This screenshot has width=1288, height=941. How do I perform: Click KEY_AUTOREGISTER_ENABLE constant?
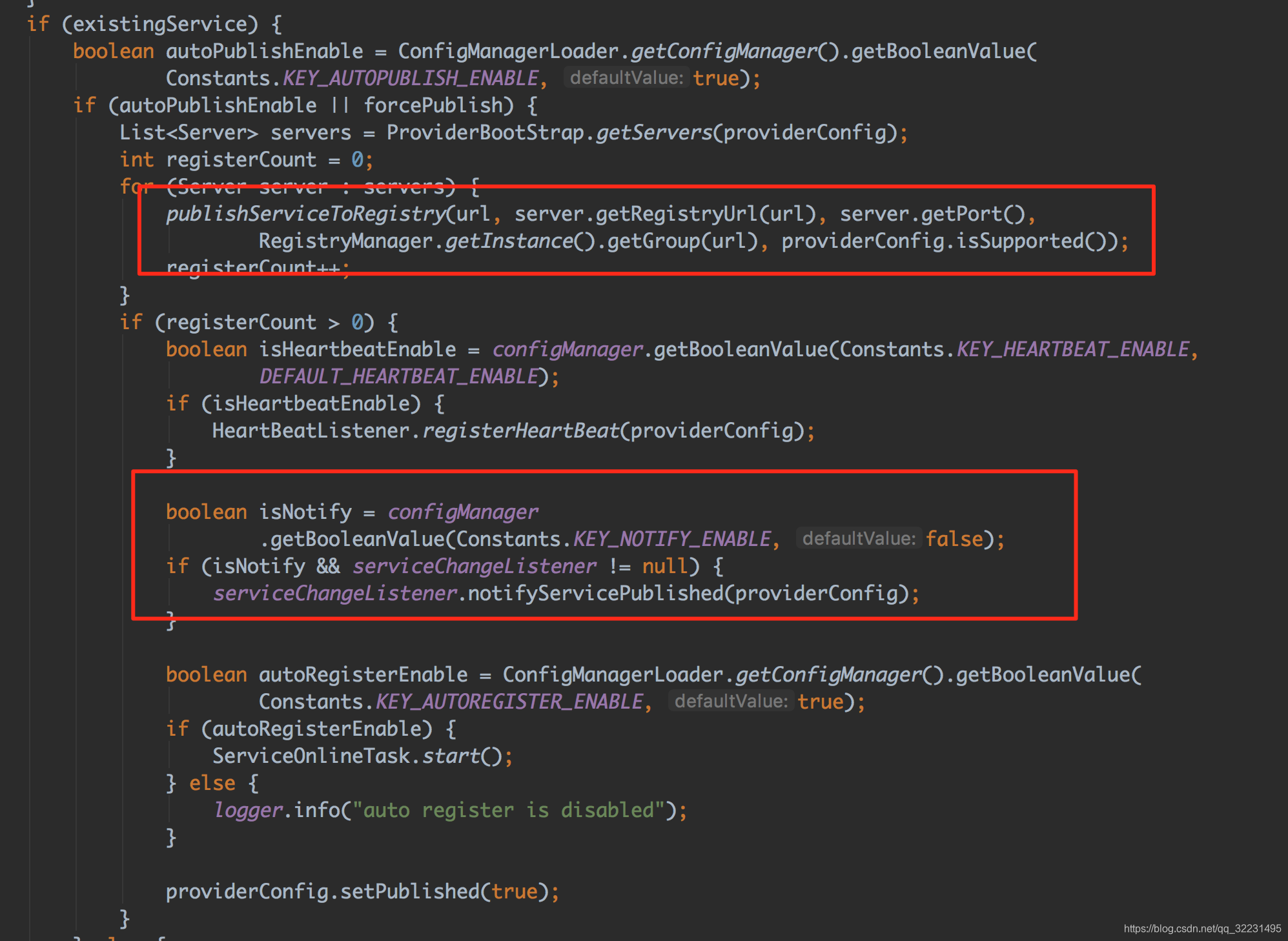[x=509, y=702]
